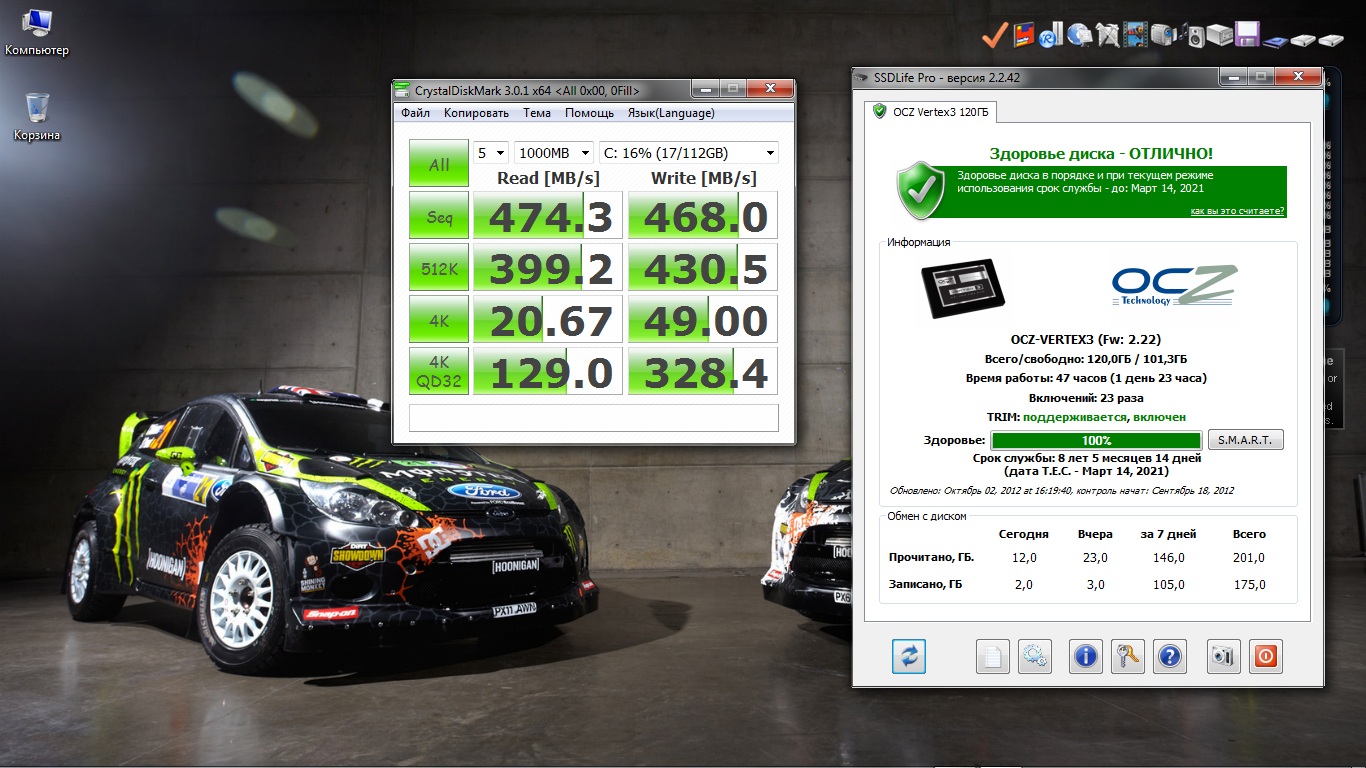Open the Язык(Language) menu

pyautogui.click(x=671, y=113)
